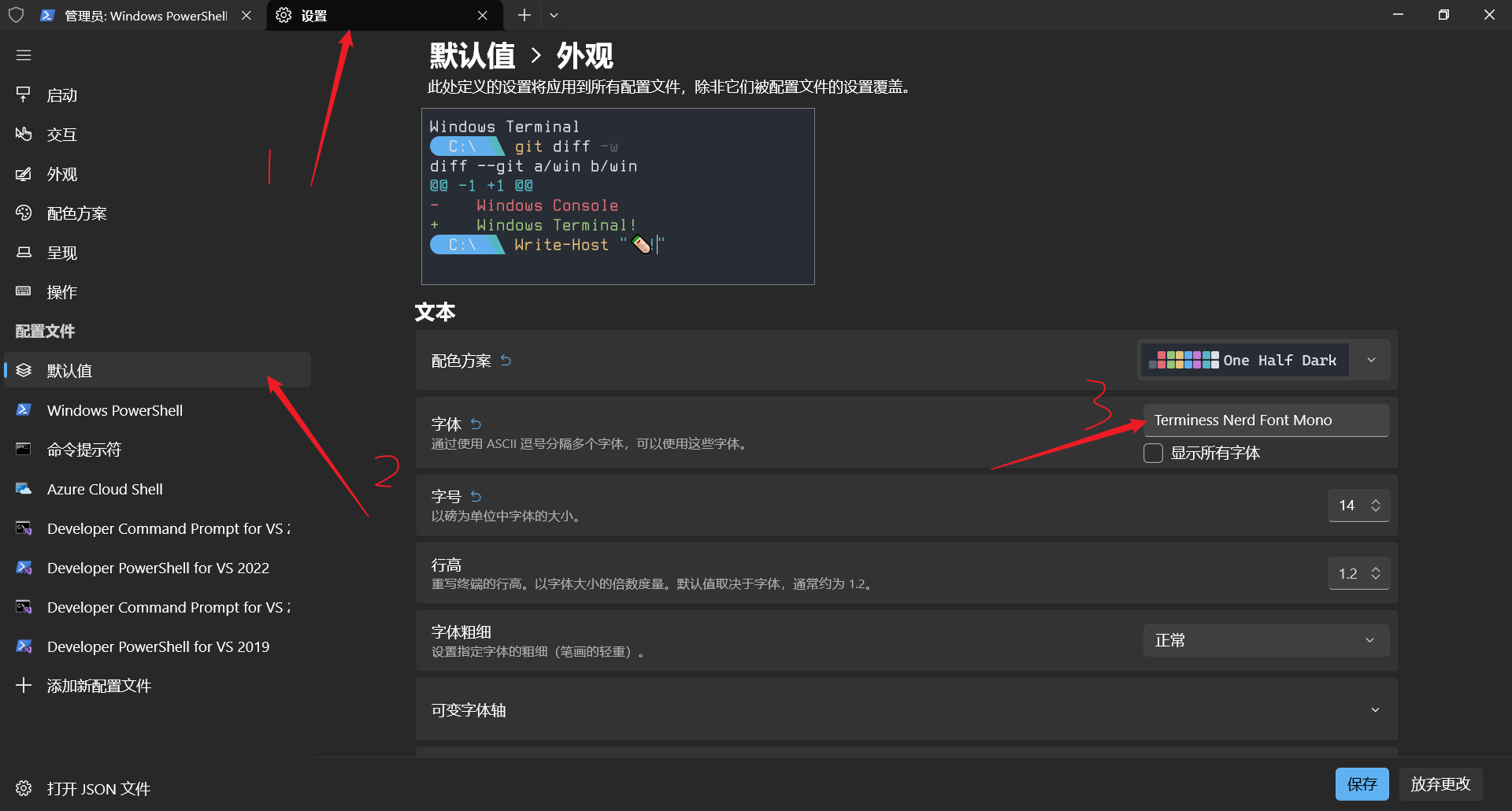Click the shield icon in the title bar
1512x811 pixels.
click(x=16, y=15)
